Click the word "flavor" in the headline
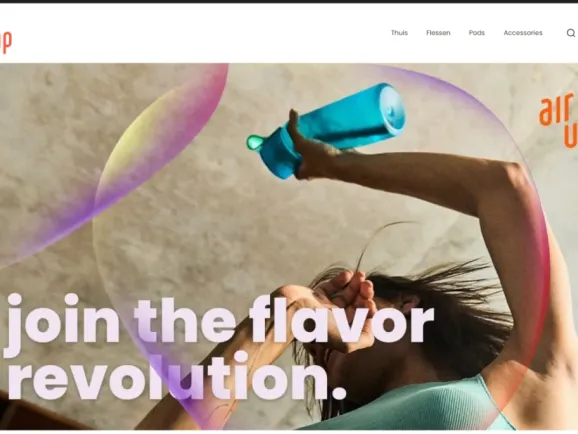578x434 pixels. pyautogui.click(x=341, y=319)
